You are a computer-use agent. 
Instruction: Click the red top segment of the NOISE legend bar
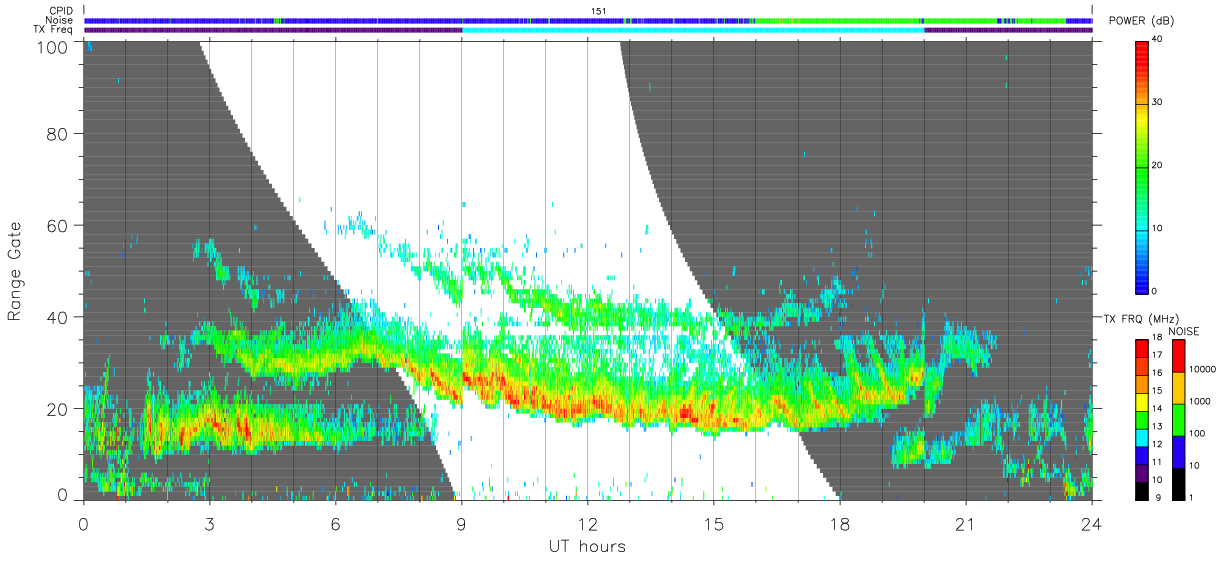tap(1177, 355)
